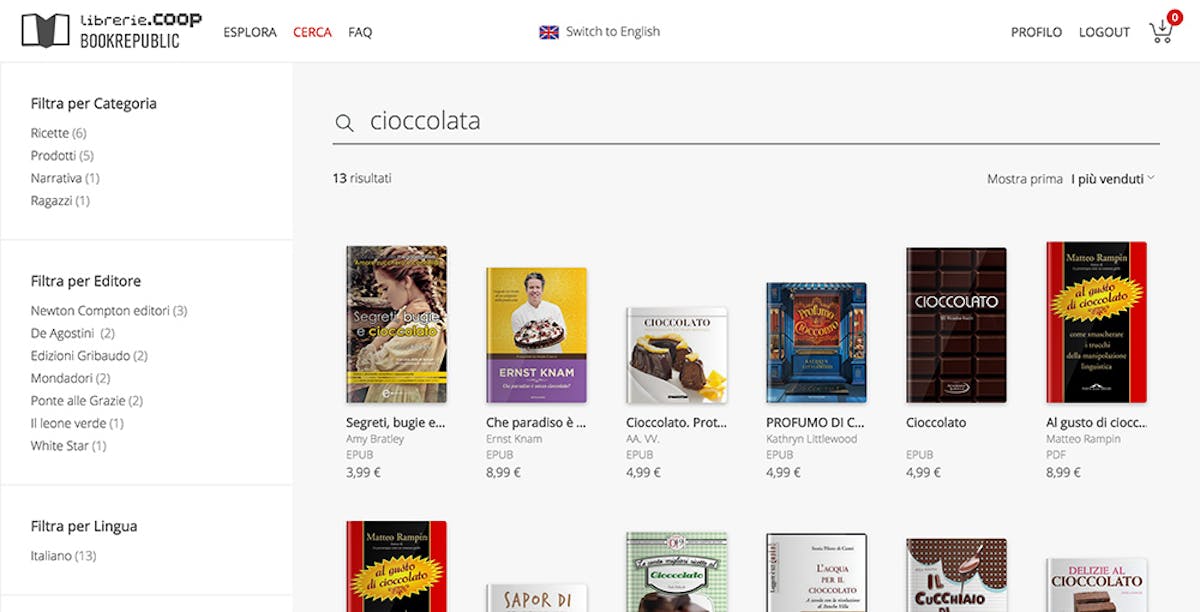The height and width of the screenshot is (612, 1200).
Task: Click the LOGOUT link
Action: 1104,32
